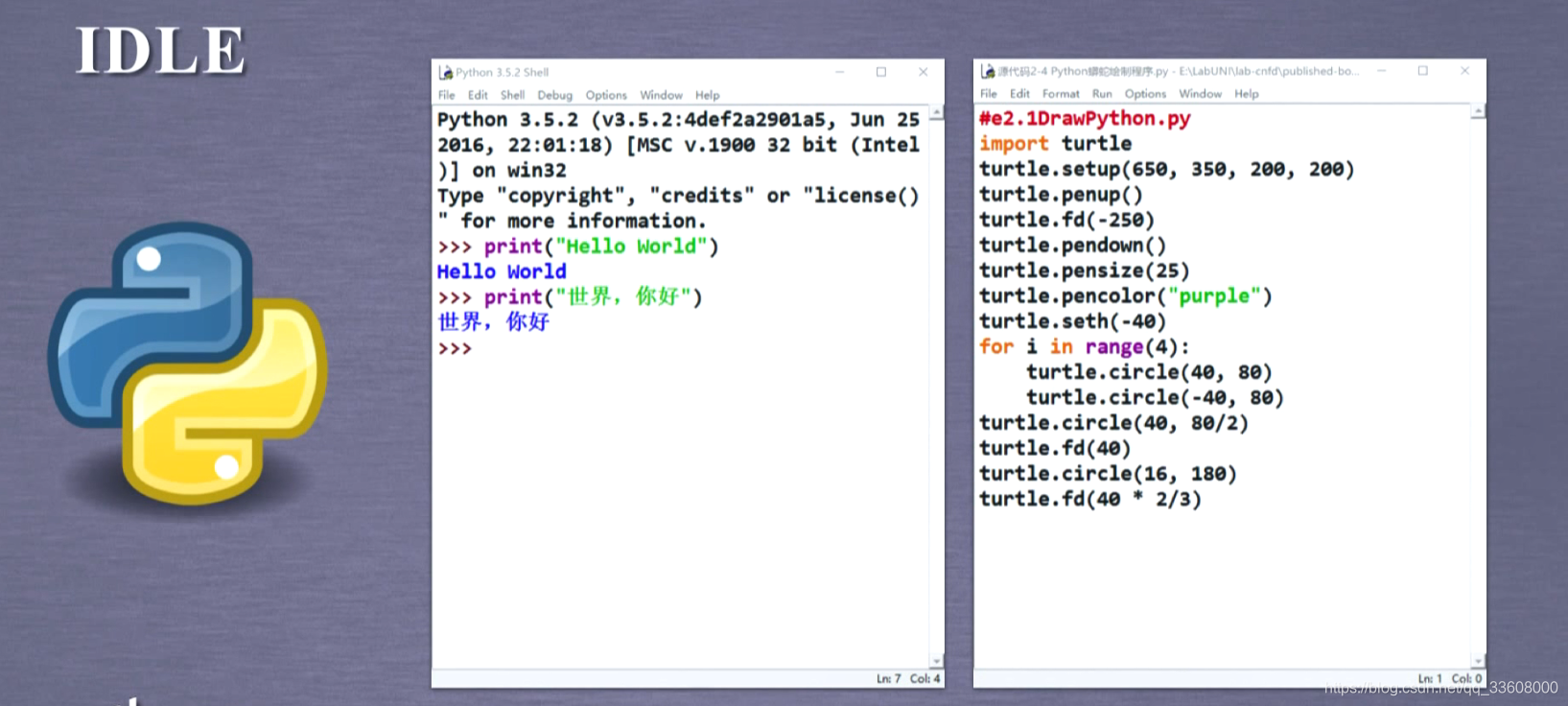Click scroll up arrow in Shell window
The image size is (1568, 706).
[937, 113]
